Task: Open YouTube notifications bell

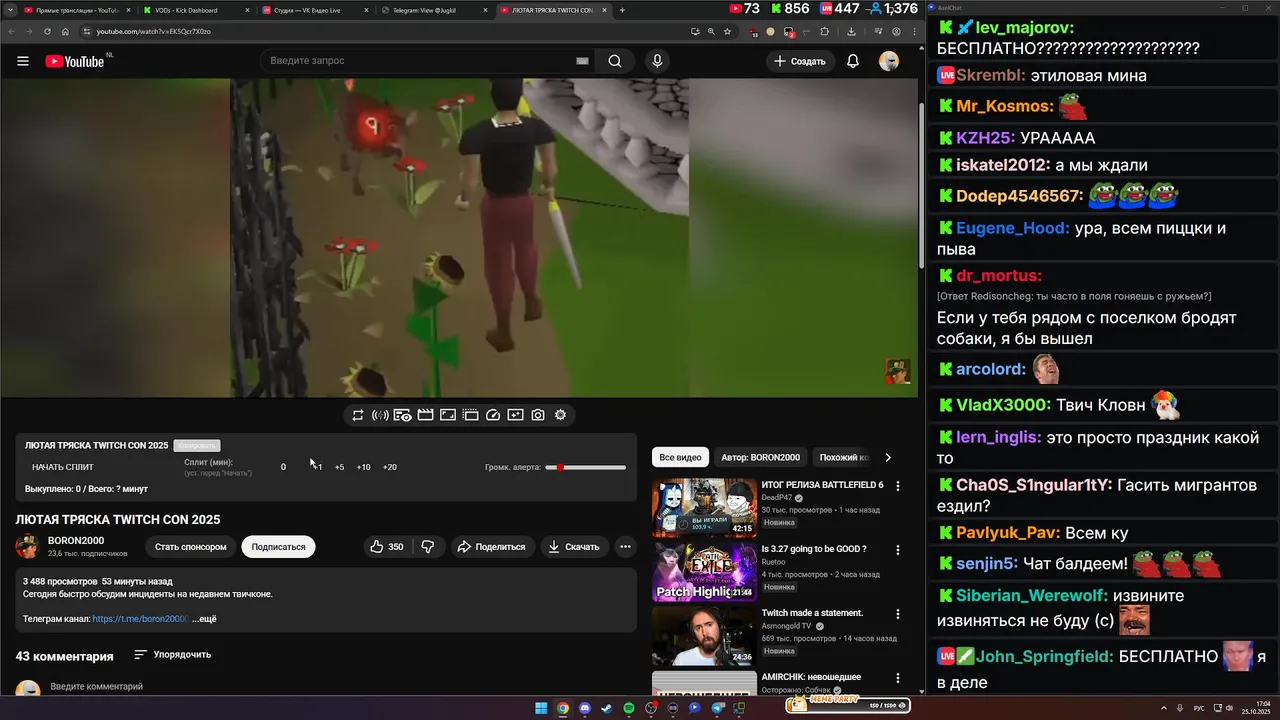Action: (x=853, y=61)
